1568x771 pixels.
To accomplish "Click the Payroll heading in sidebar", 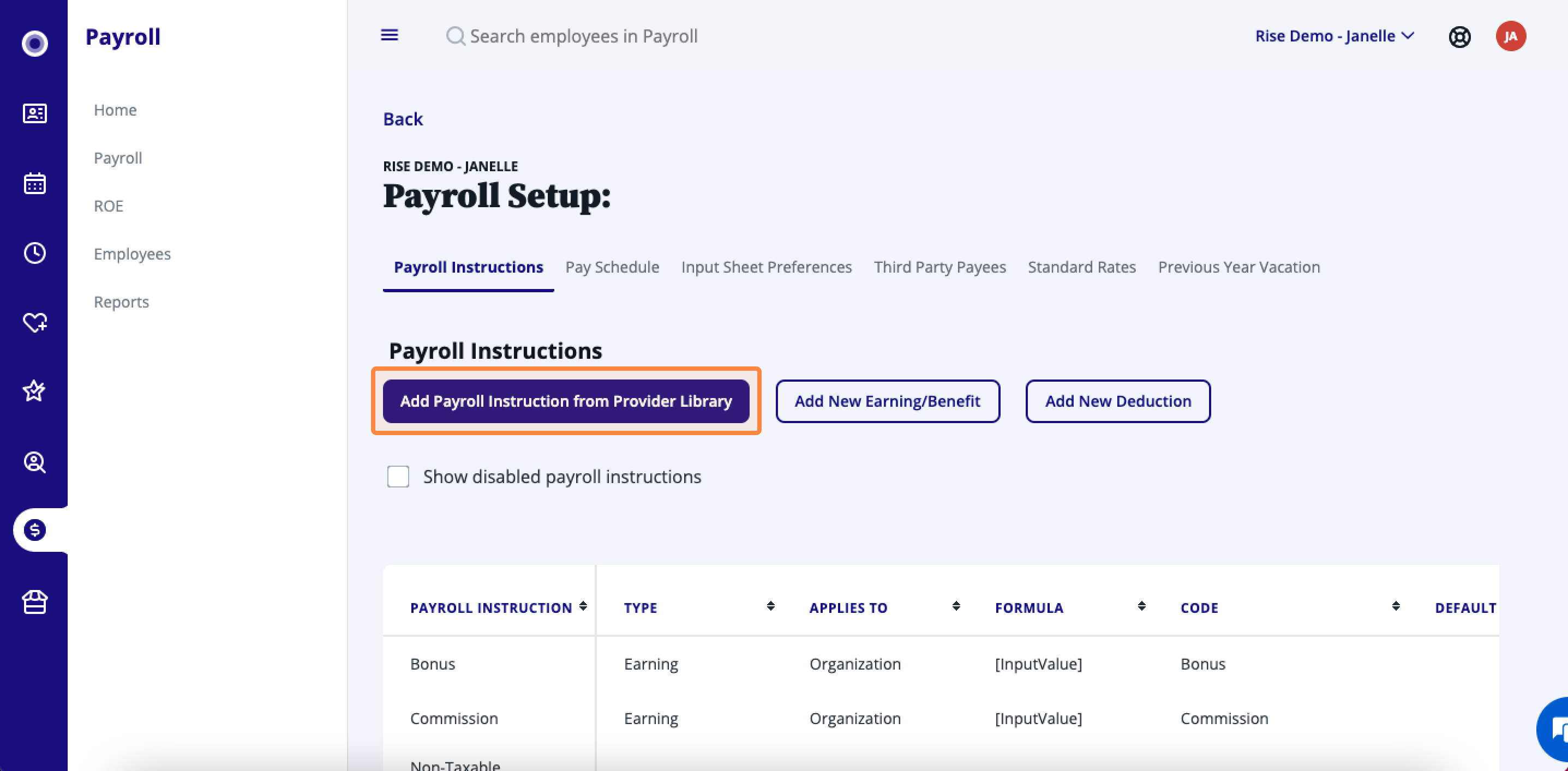I will pos(123,37).
